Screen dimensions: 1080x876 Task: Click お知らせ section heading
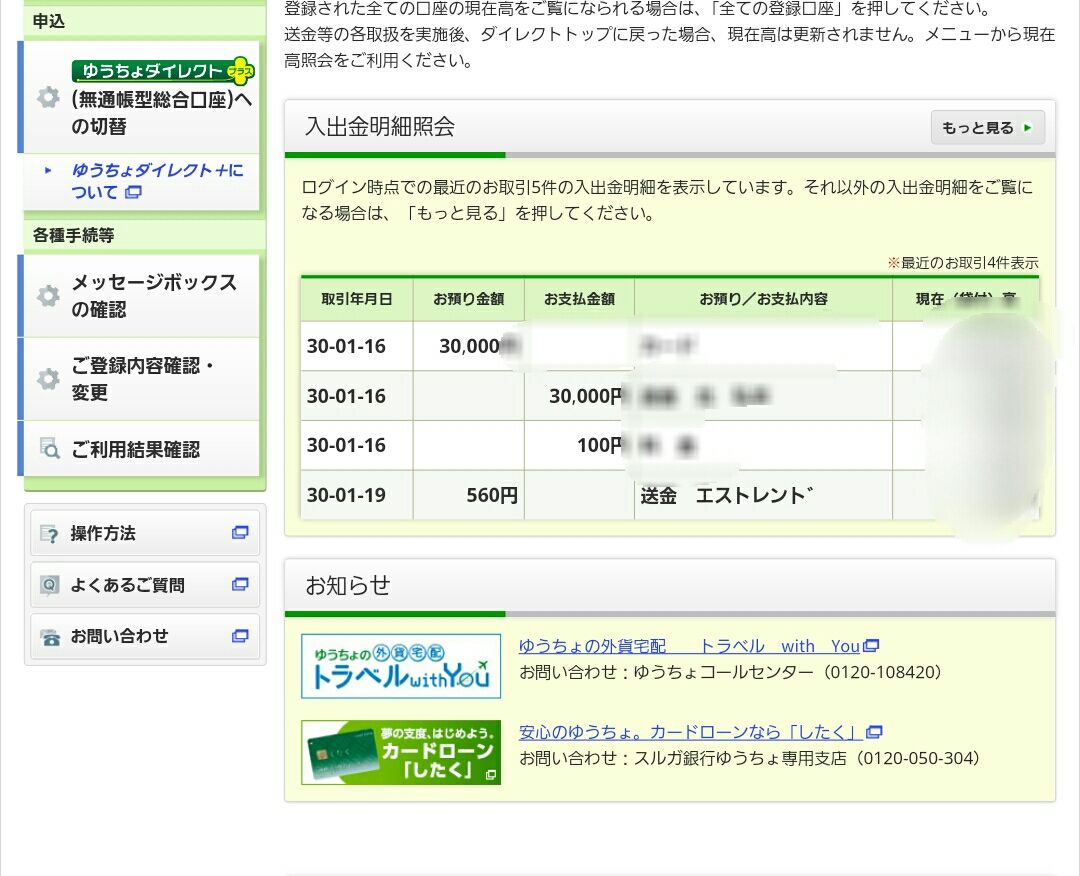tap(348, 585)
